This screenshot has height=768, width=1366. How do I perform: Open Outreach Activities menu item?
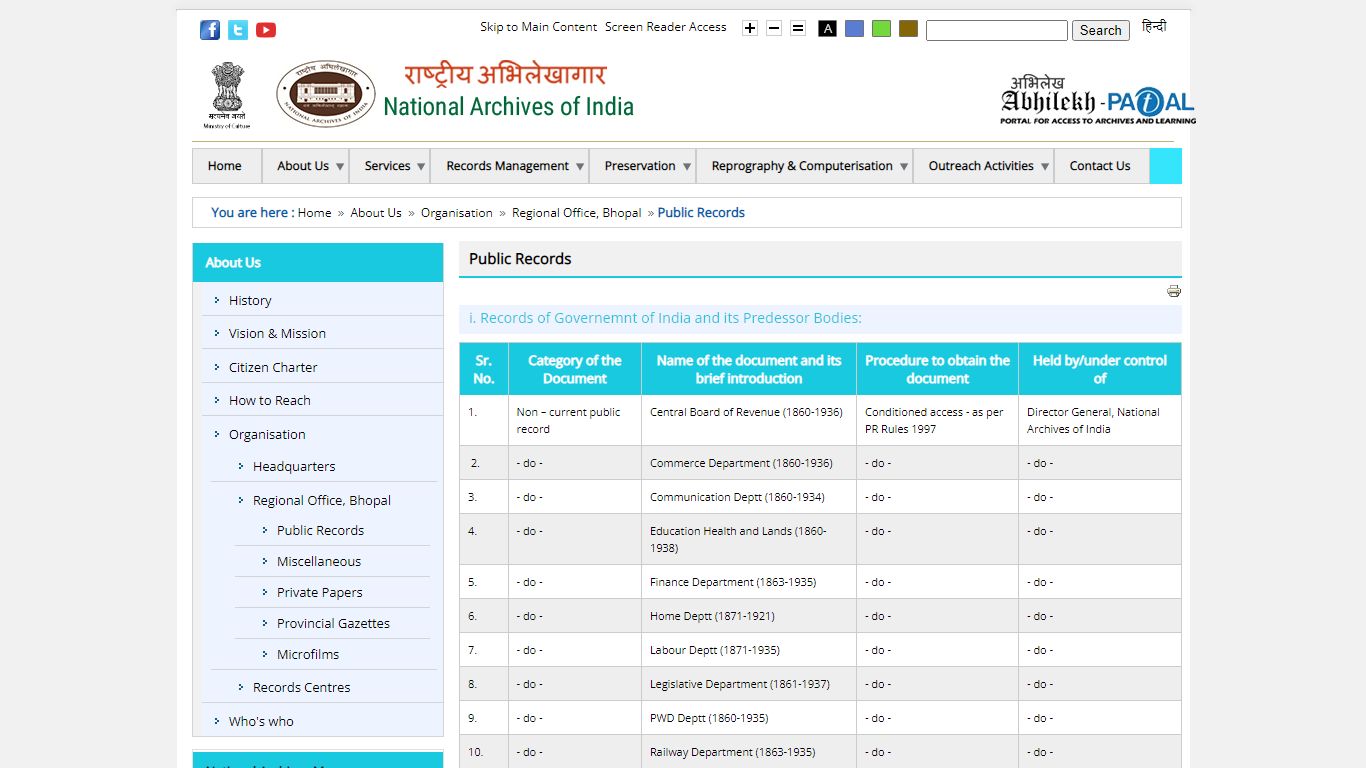pos(981,166)
